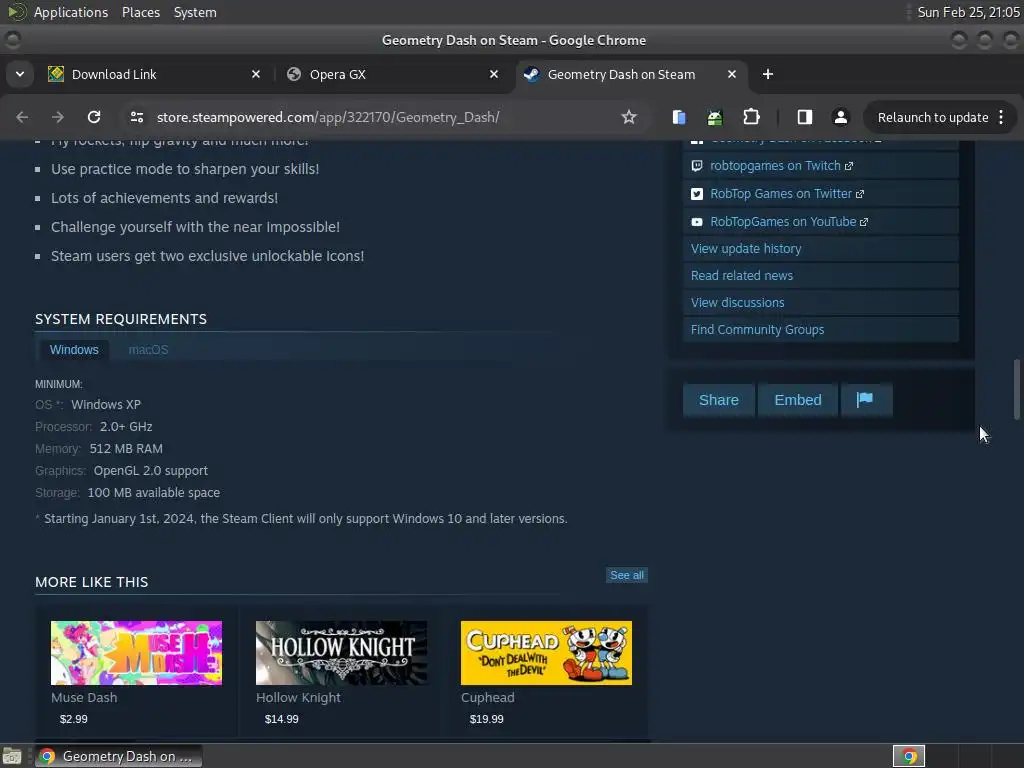This screenshot has height=768, width=1024.
Task: Switch to the Download Link tab
Action: tap(154, 74)
